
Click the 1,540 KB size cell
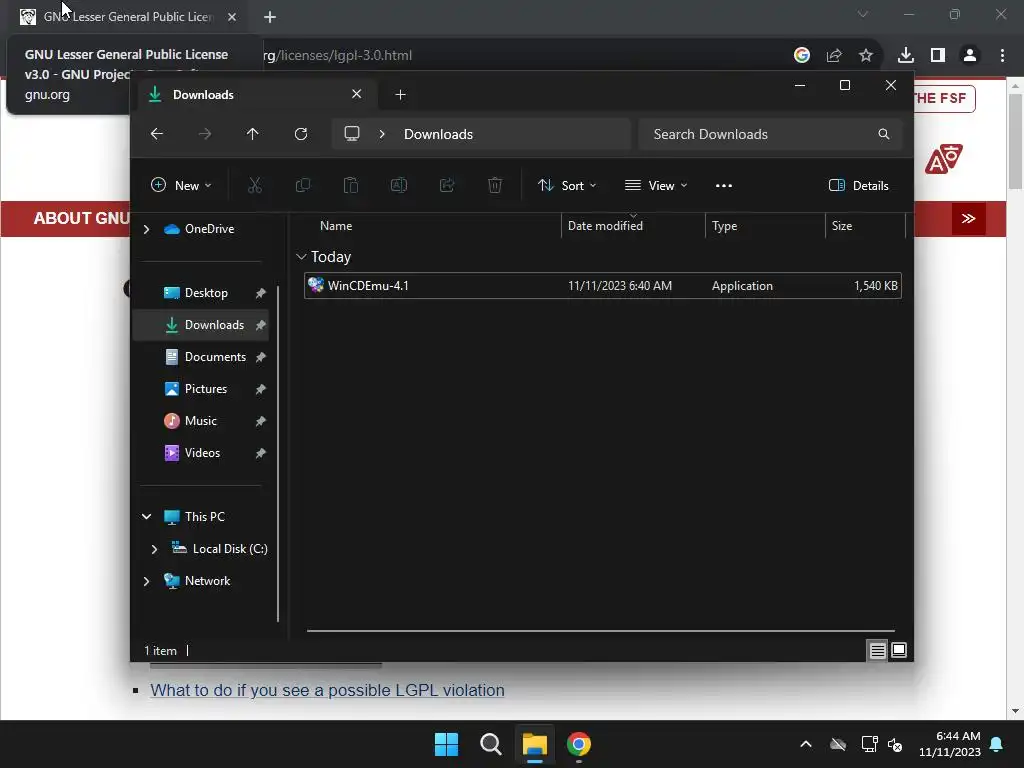(x=876, y=286)
